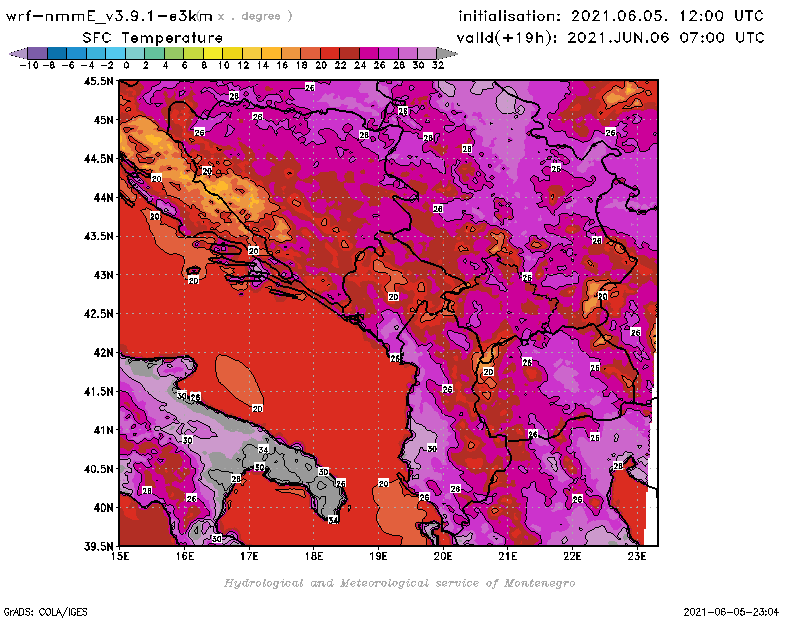Click the '44.5N' latitude axis label

[x=98, y=159]
